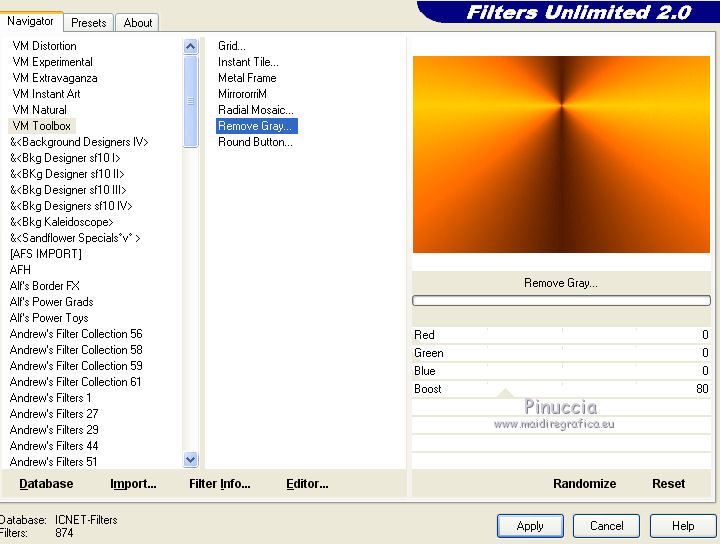Open Help
720x544 pixels.
(683, 526)
